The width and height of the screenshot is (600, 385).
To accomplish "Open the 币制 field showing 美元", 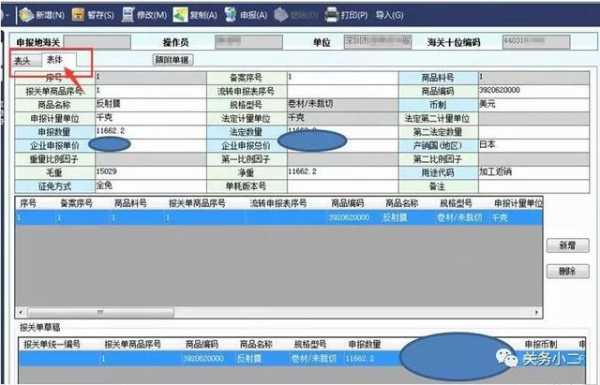I will pyautogui.click(x=534, y=105).
